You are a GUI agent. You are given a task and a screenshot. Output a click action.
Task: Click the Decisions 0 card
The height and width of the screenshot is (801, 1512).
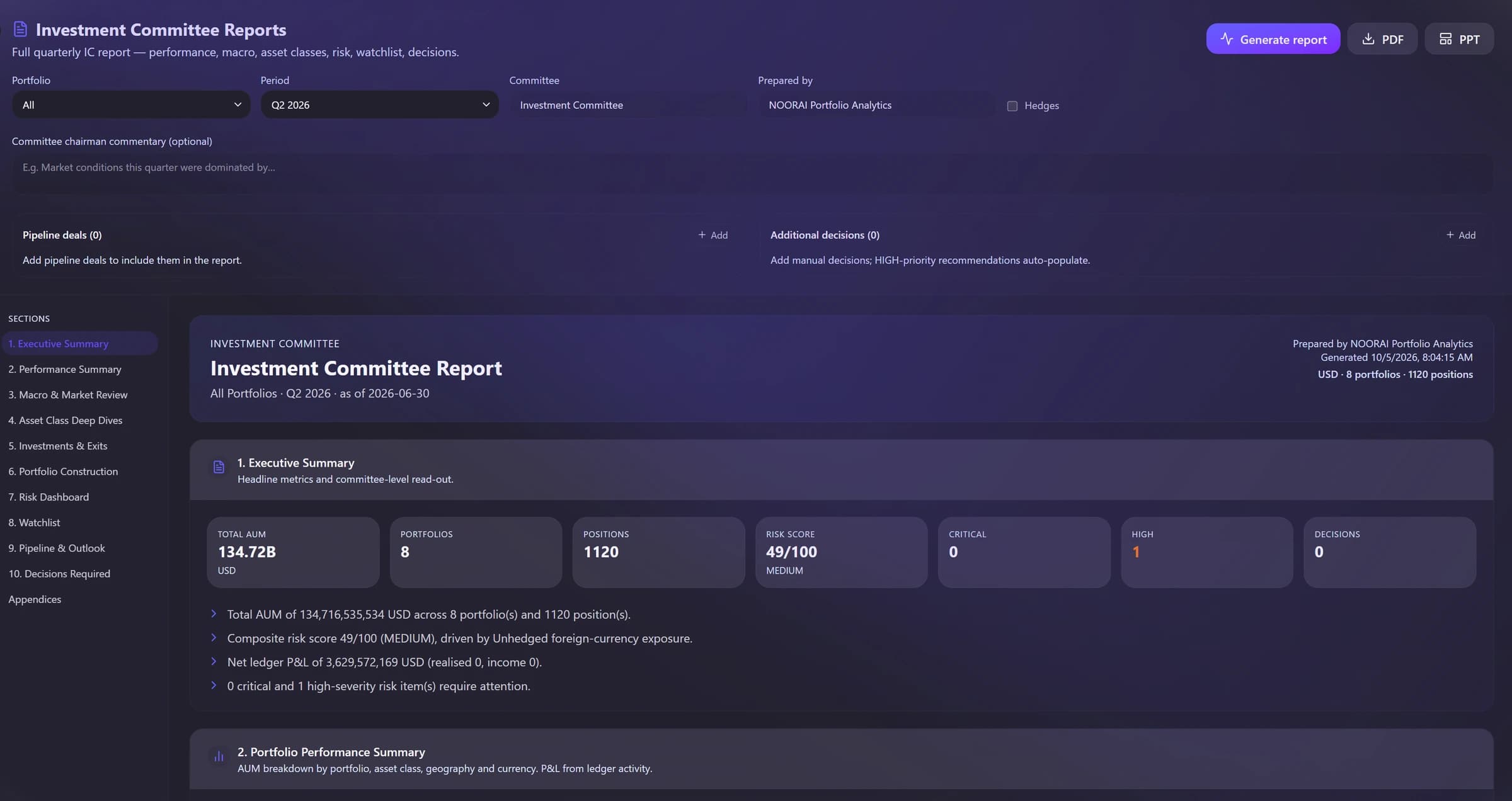[1390, 552]
